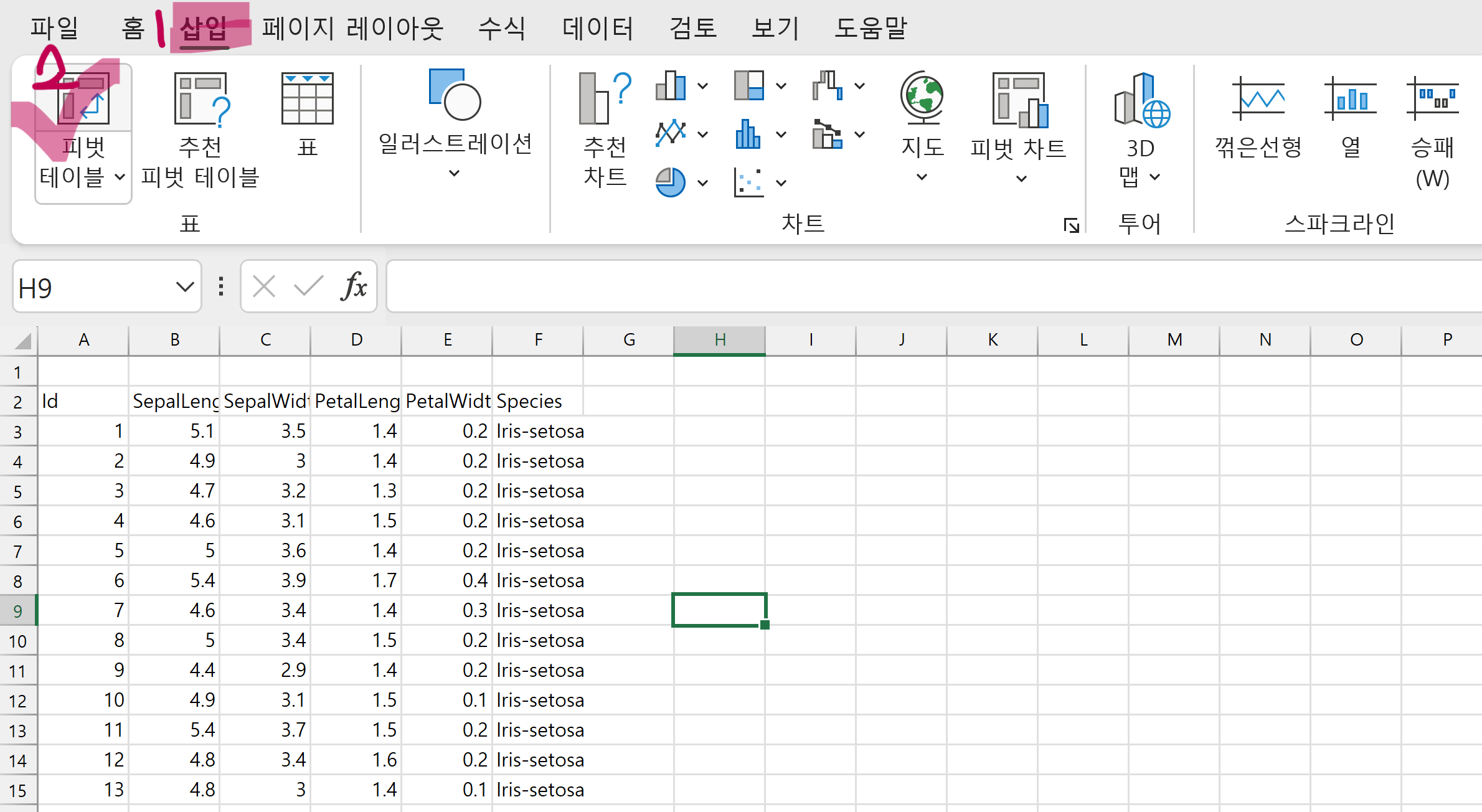
Task: Open the Name Box dropdown arrow
Action: 184,287
